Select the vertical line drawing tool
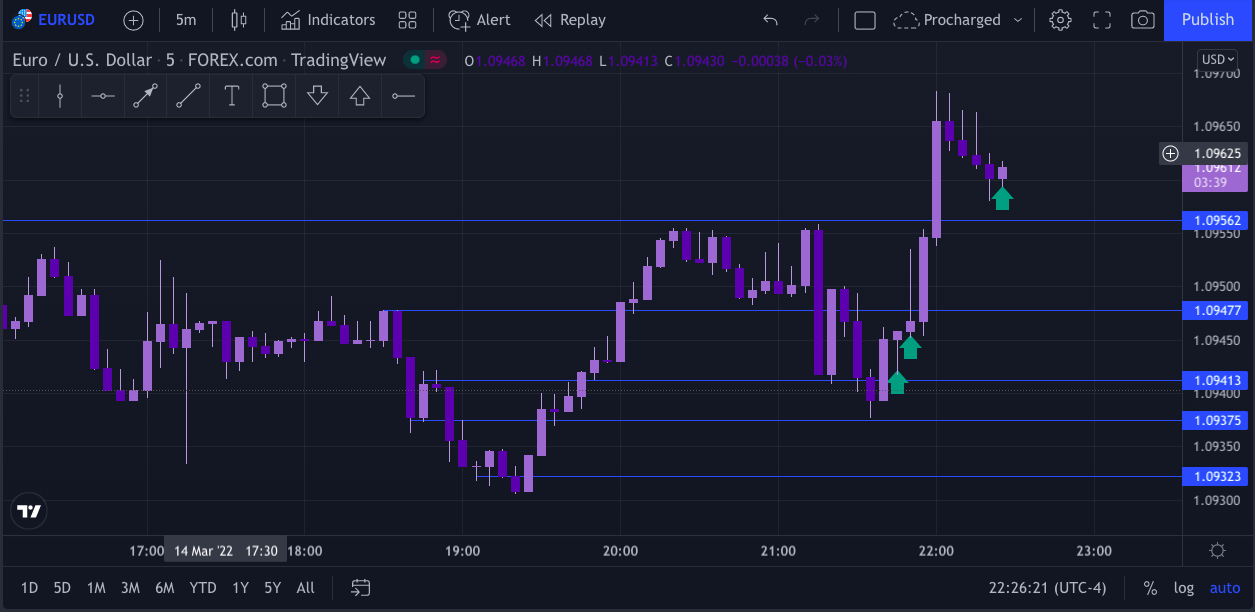Screen dimensions: 1255x612 click(x=61, y=96)
